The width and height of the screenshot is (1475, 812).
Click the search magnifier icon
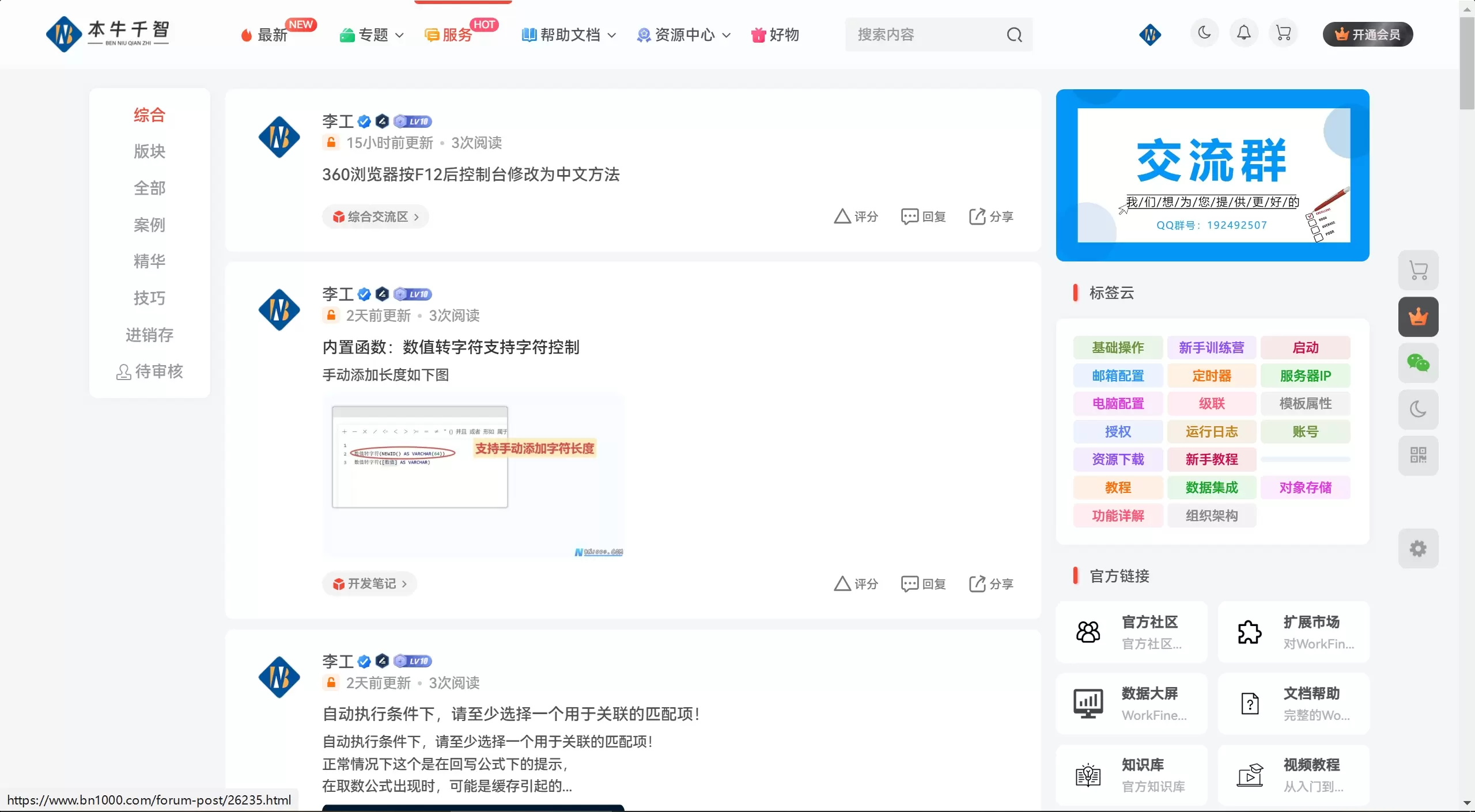(1014, 35)
